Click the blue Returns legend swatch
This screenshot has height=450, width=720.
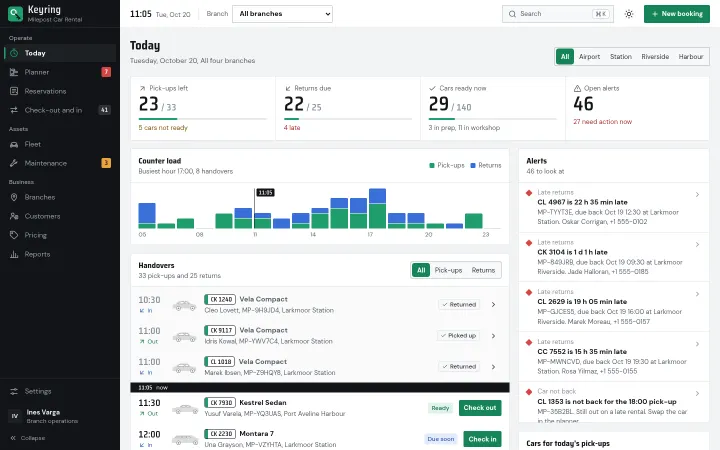point(473,165)
